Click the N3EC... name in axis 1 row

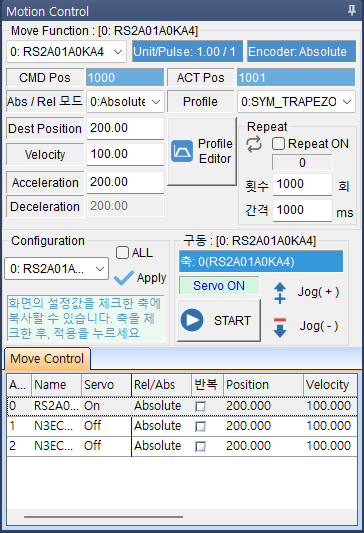(x=56, y=426)
